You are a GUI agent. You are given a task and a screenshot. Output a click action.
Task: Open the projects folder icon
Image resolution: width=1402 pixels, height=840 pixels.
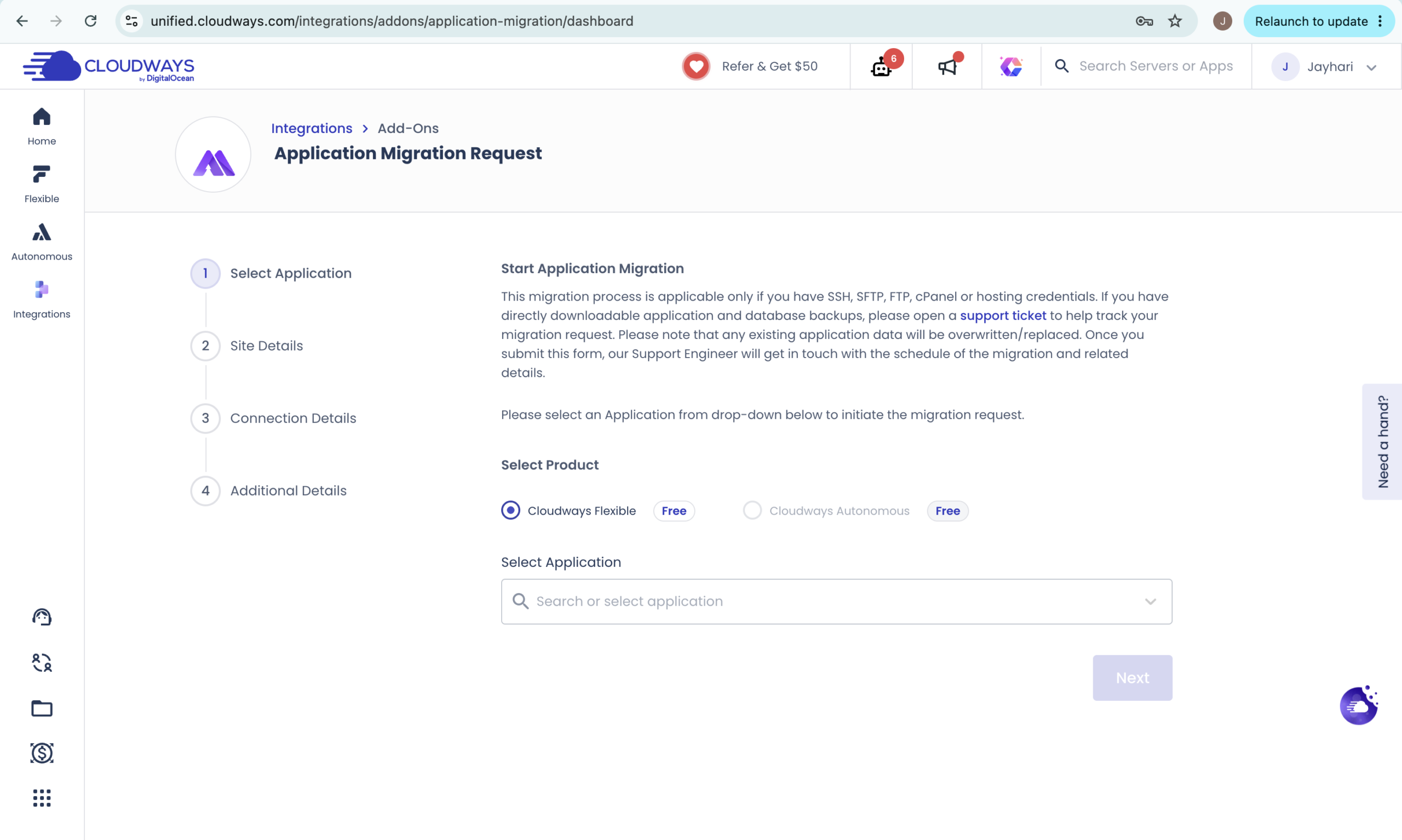point(41,708)
